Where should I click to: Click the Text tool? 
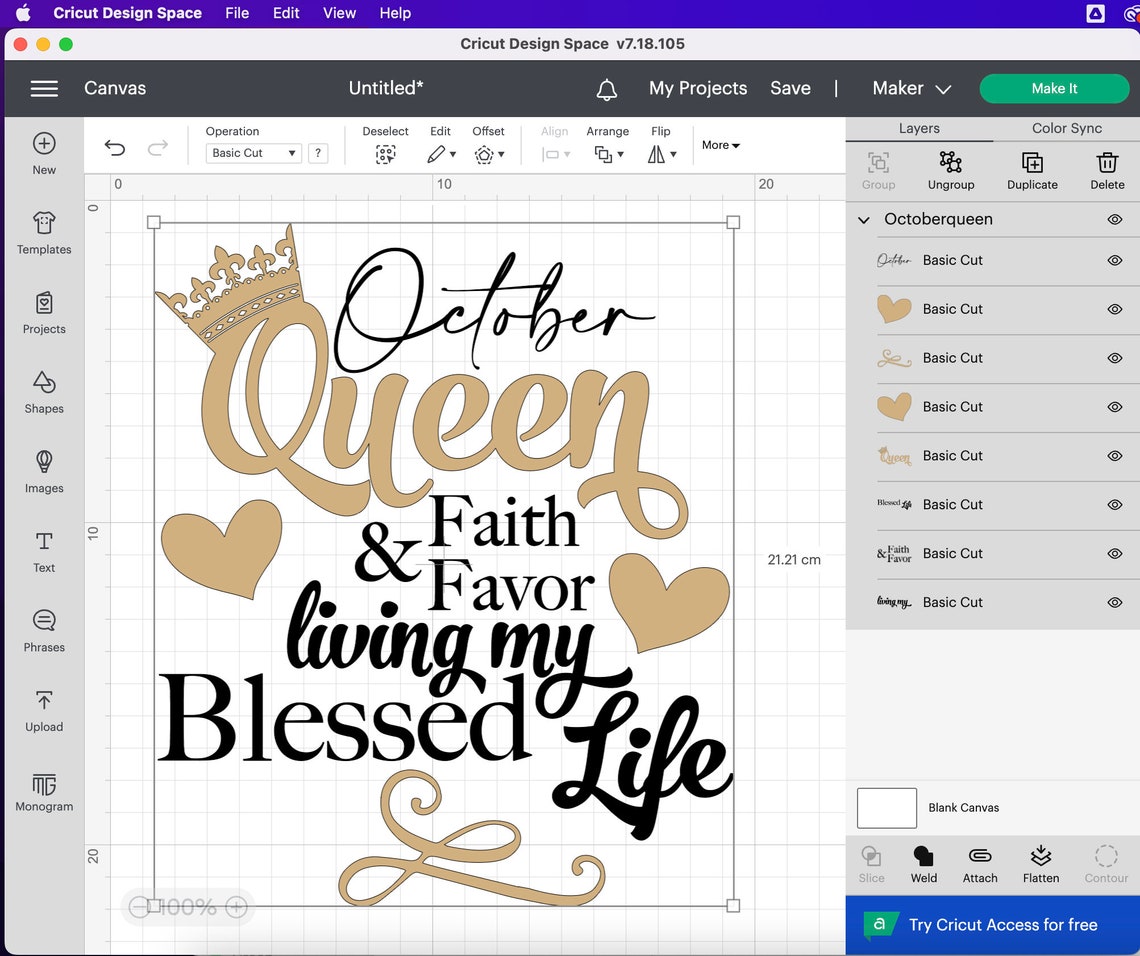click(43, 553)
